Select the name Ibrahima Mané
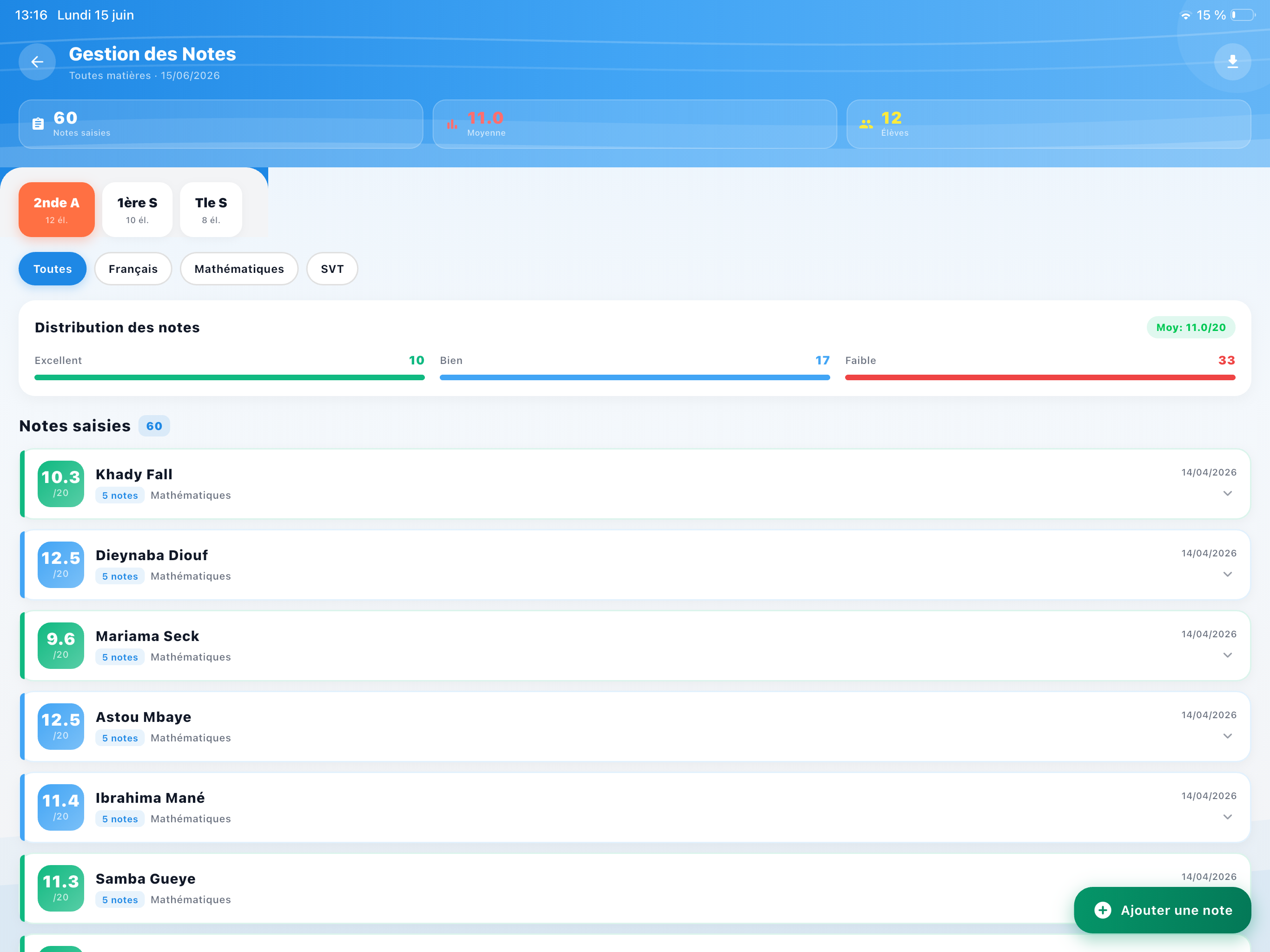Viewport: 1270px width, 952px height. [150, 799]
